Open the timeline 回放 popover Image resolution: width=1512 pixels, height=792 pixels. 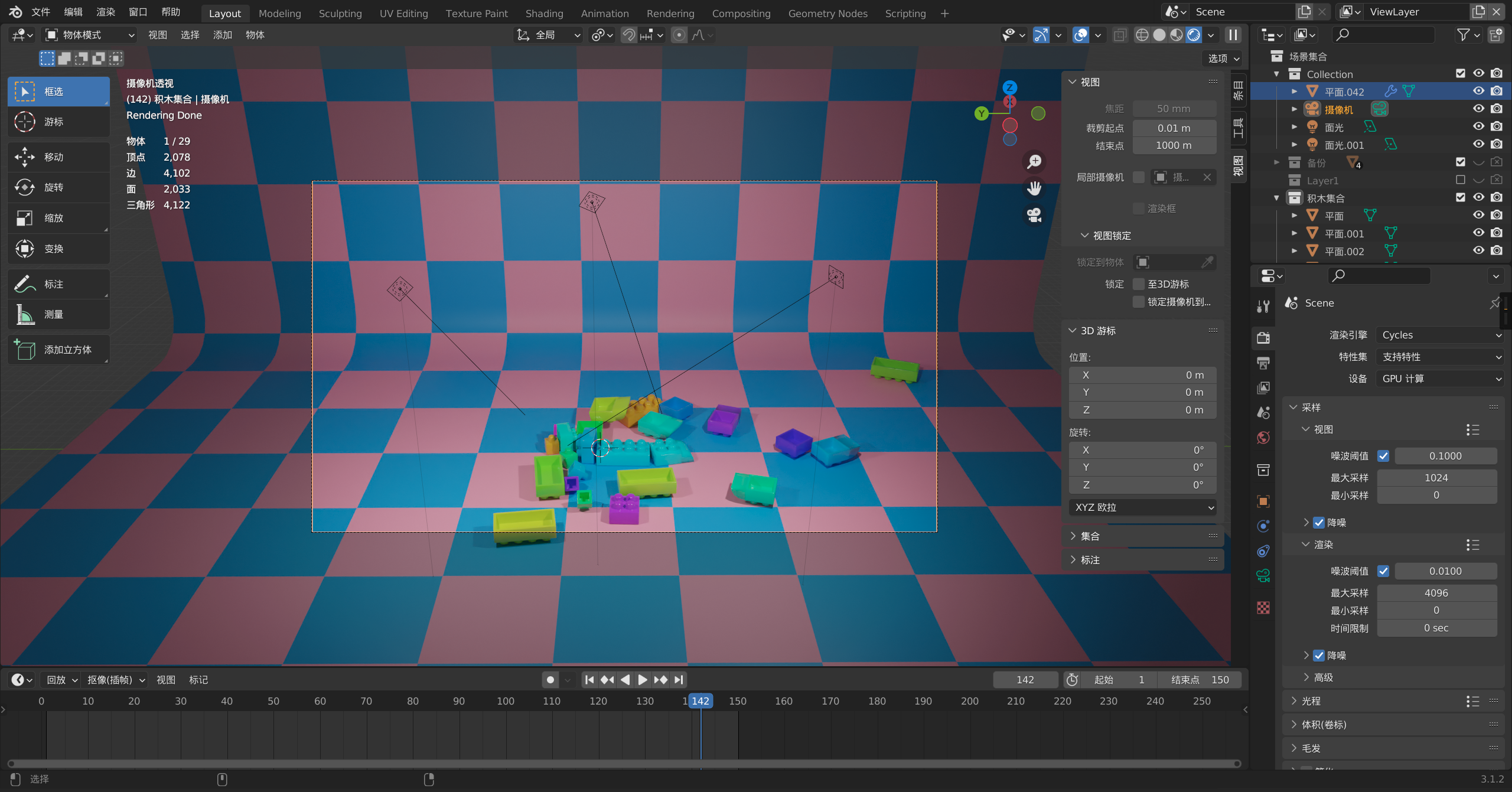tap(62, 680)
